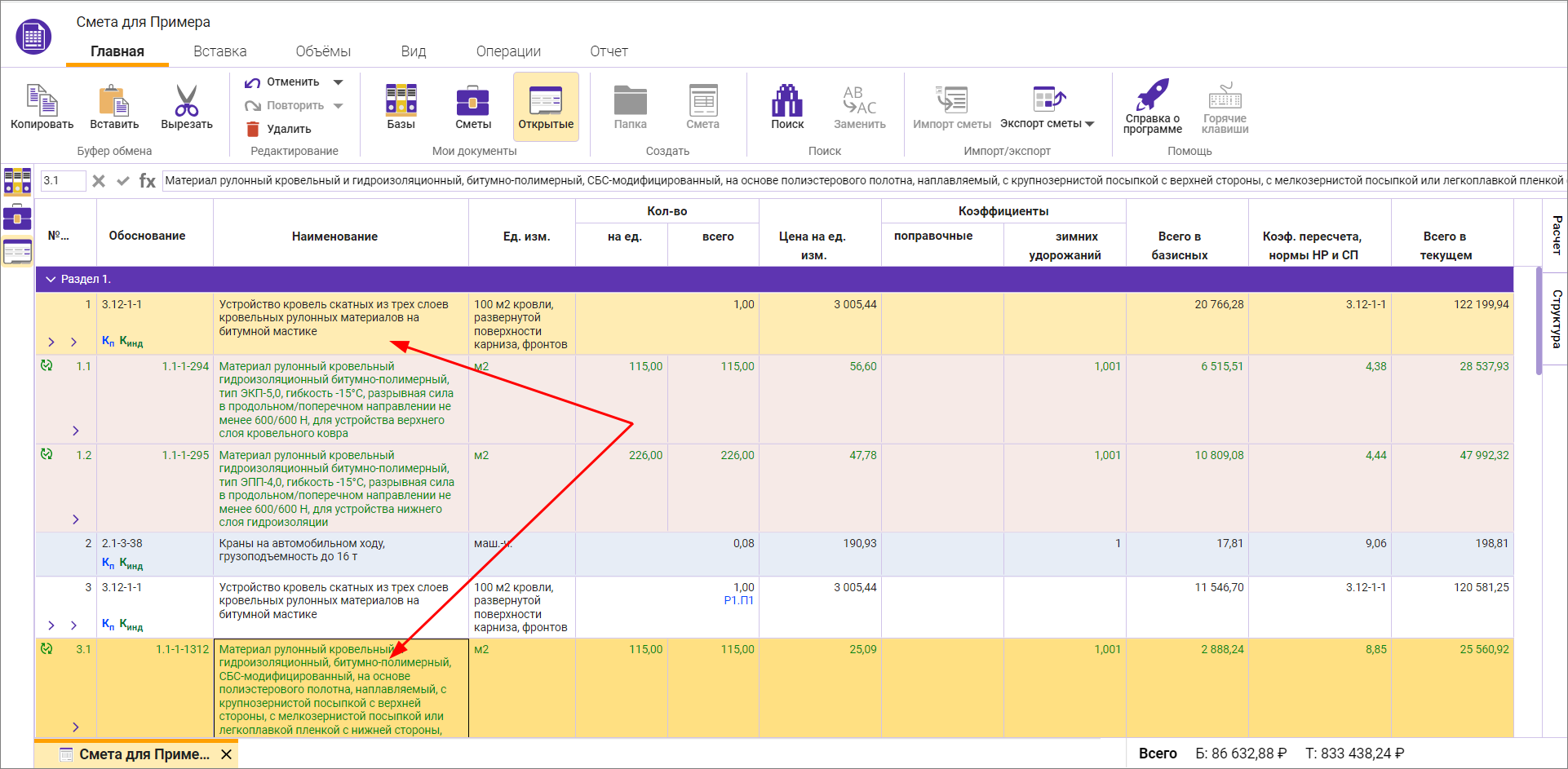1568x769 pixels.
Task: Expand the chevron on row 1.1
Action: coord(76,431)
